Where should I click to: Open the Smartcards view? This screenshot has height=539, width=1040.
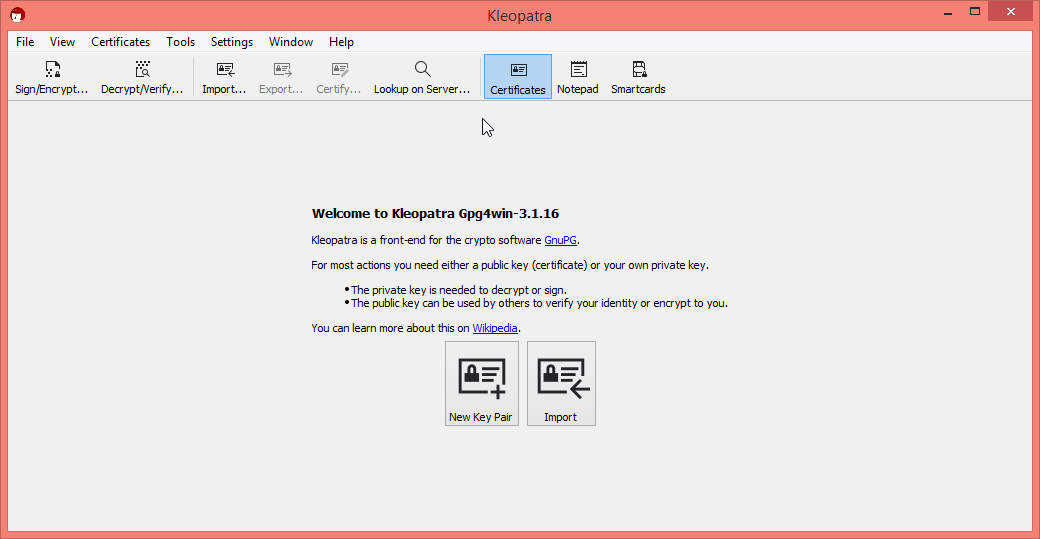(638, 77)
